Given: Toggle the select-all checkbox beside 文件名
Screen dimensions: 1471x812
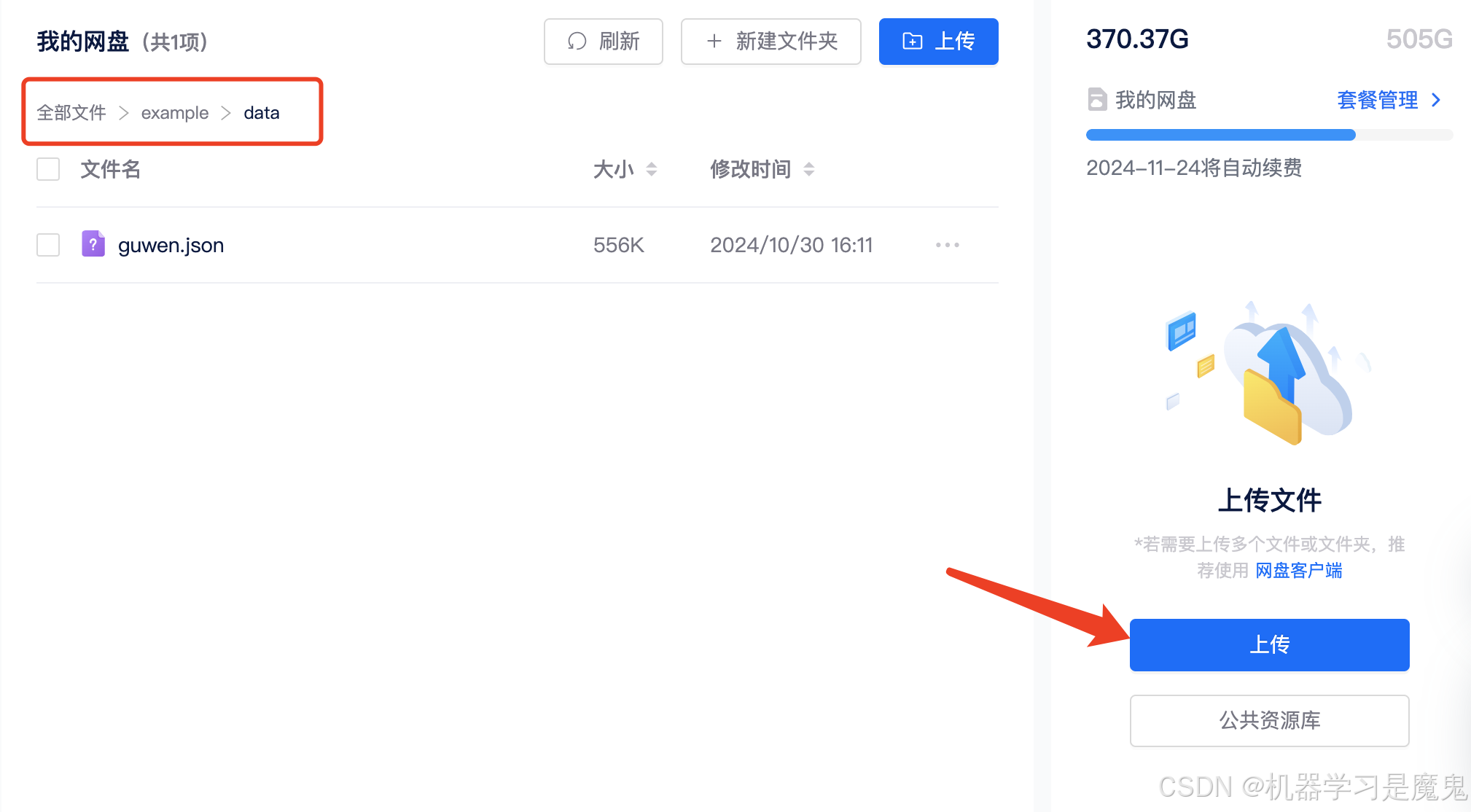Looking at the screenshot, I should [48, 169].
